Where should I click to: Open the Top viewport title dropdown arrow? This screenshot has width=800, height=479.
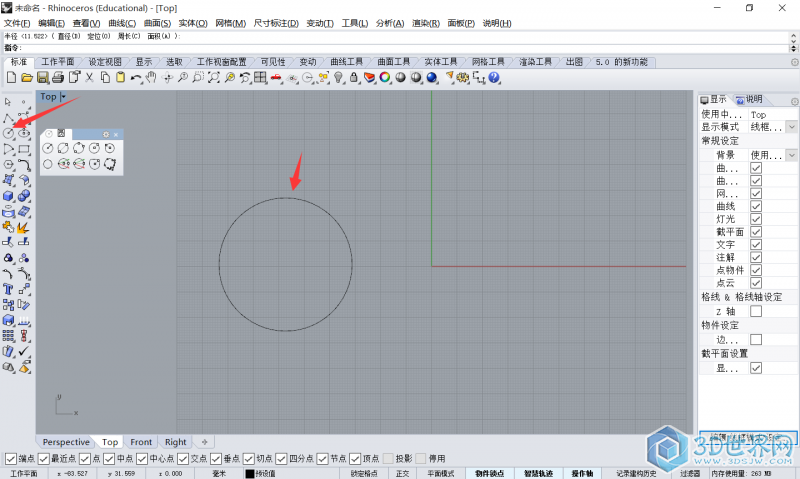click(x=63, y=96)
